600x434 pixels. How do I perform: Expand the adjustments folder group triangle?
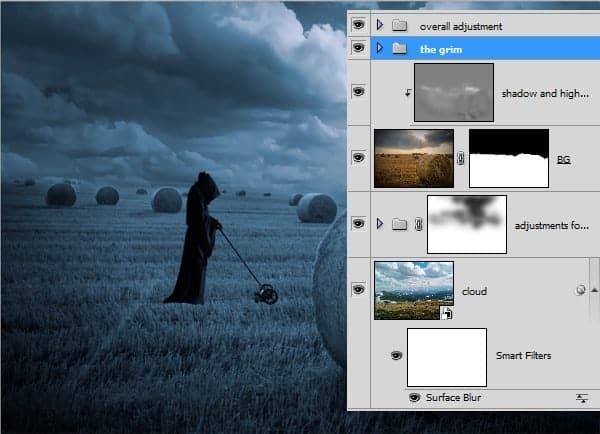(380, 224)
